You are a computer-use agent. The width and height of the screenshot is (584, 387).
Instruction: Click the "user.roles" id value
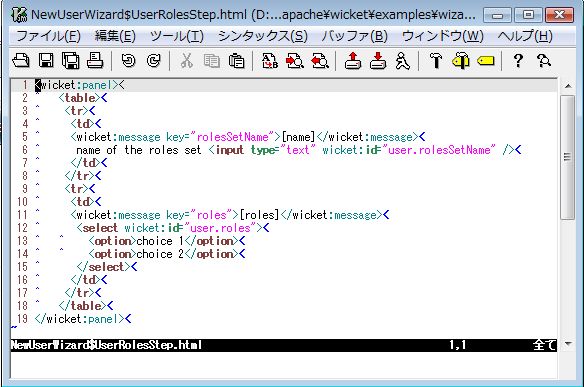click(220, 228)
